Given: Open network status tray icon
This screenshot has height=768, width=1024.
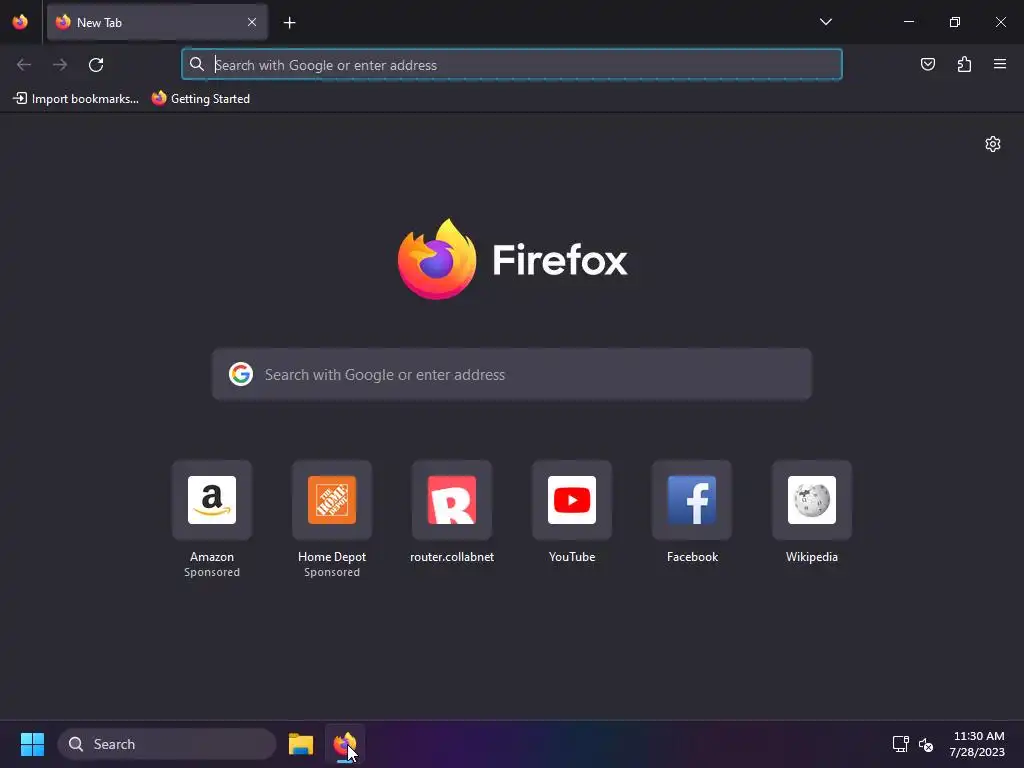Looking at the screenshot, I should coord(901,744).
